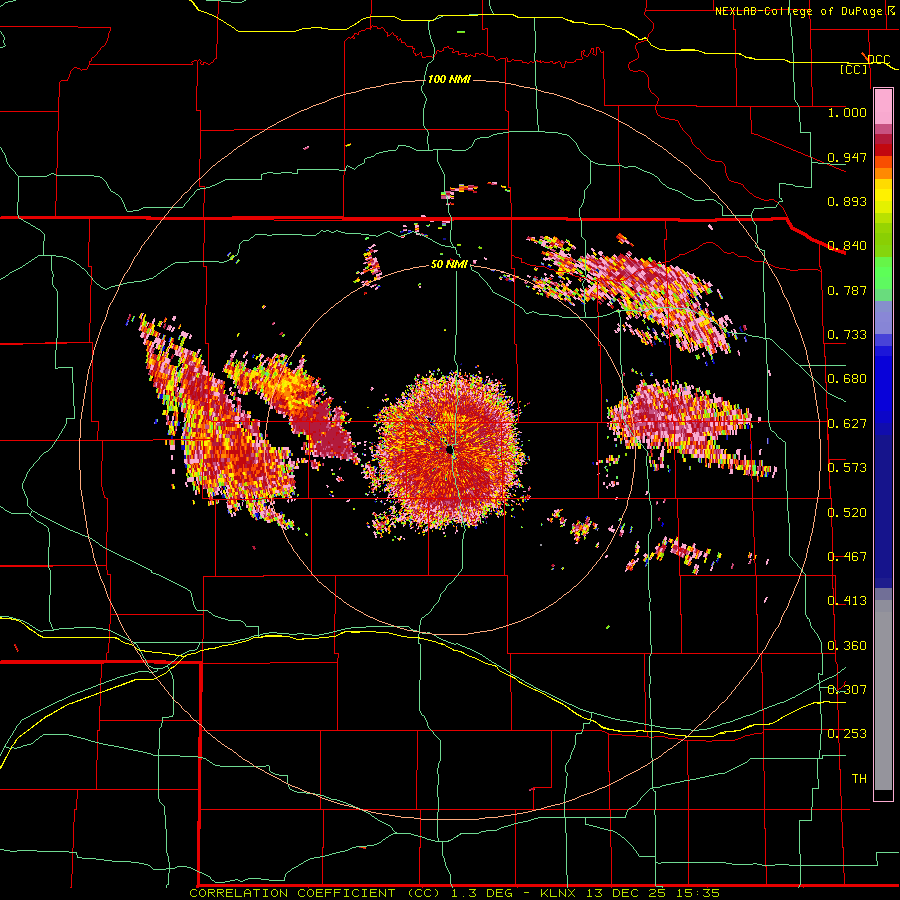Click the CORRELATION COEFFICIENT (CC) caption text
900x900 pixels.
click(x=315, y=893)
